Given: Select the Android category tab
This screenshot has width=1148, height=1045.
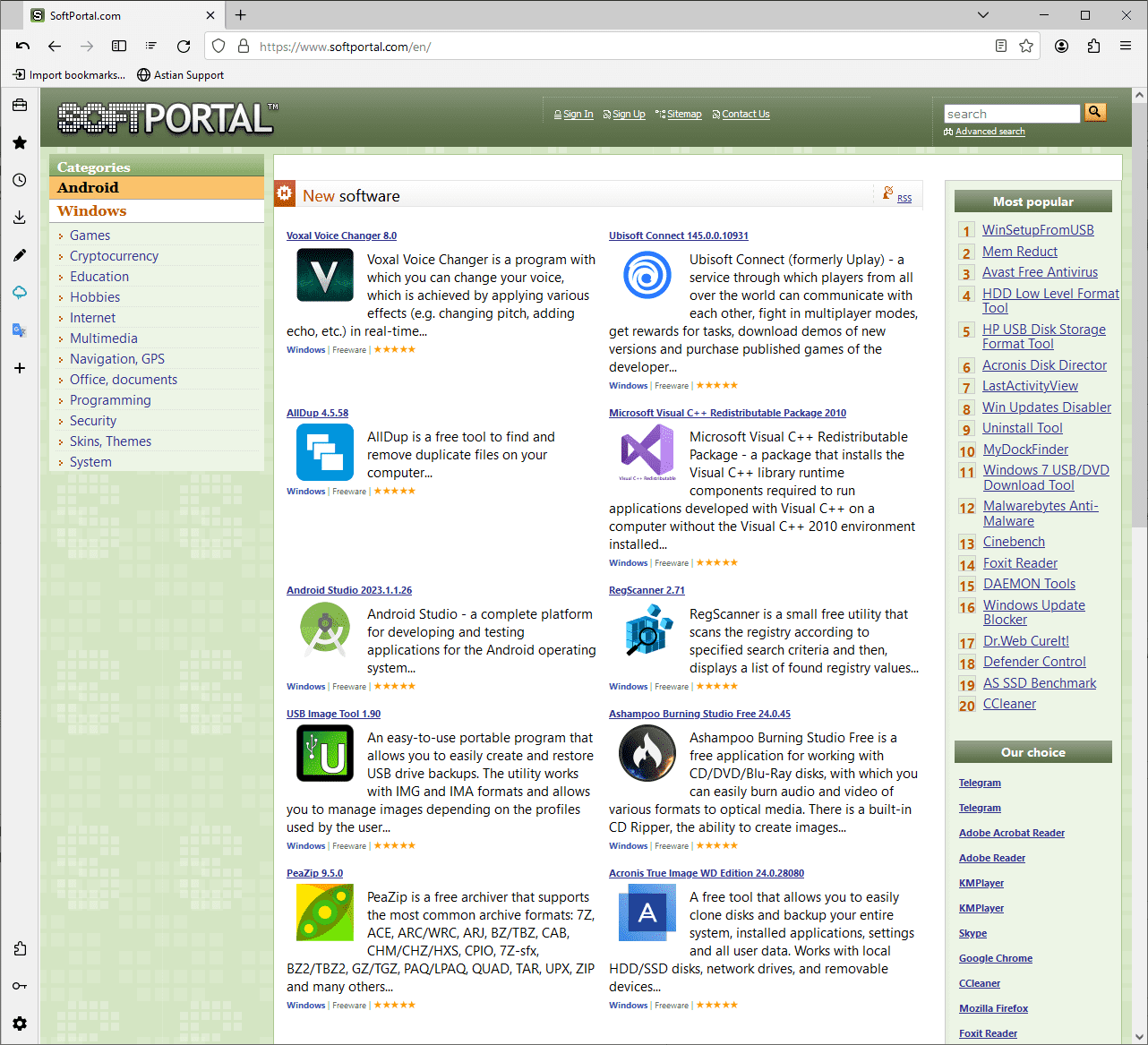Looking at the screenshot, I should click(x=157, y=187).
